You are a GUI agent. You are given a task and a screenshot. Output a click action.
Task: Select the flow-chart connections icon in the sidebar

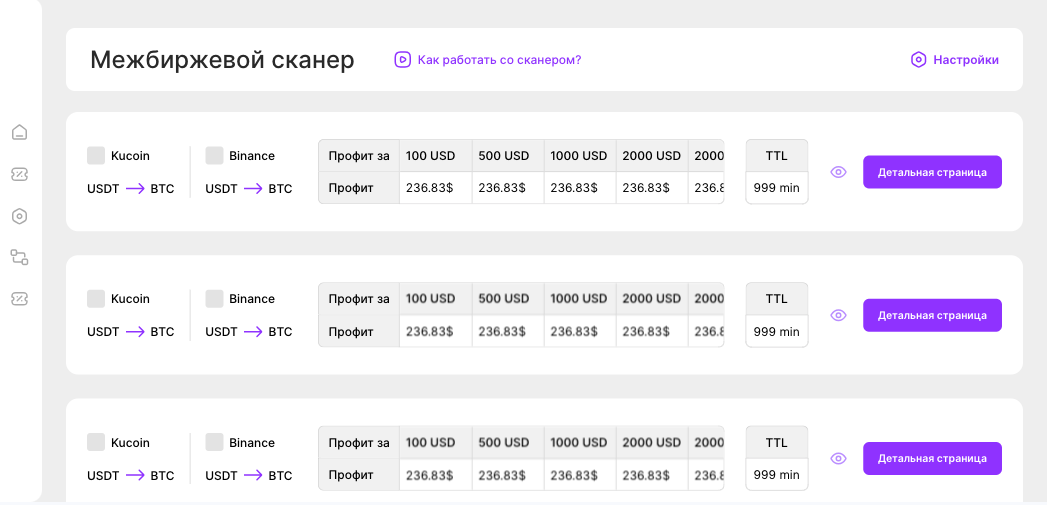(x=19, y=257)
